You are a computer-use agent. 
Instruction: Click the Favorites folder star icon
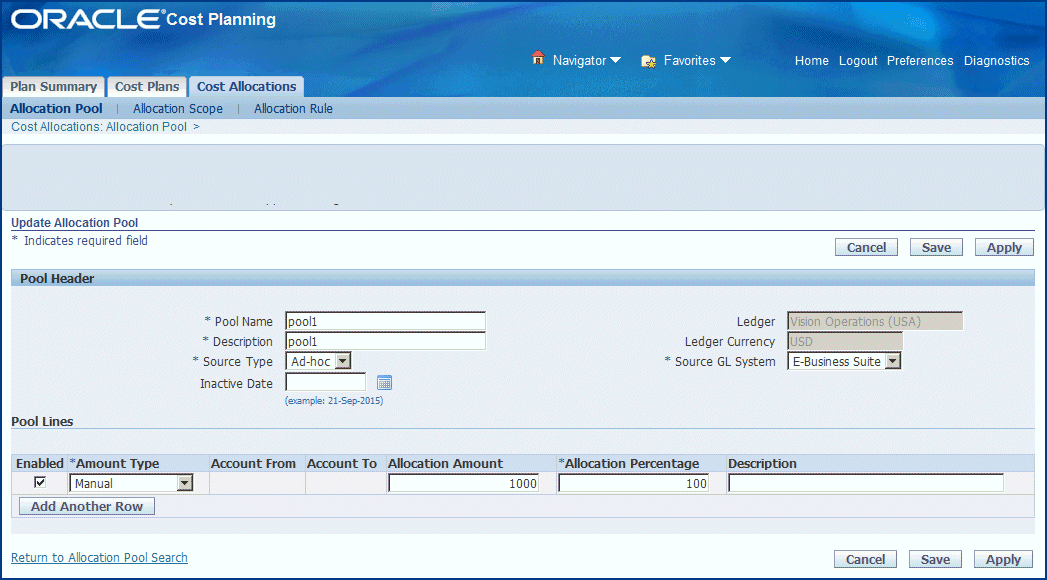(x=648, y=61)
